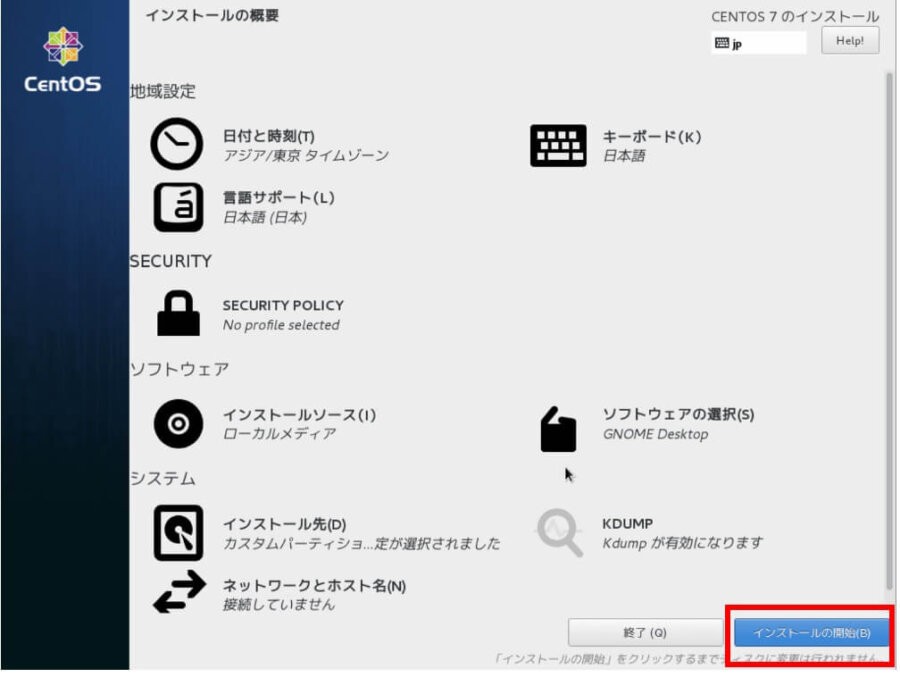Open キーボード(K) settings

651,137
